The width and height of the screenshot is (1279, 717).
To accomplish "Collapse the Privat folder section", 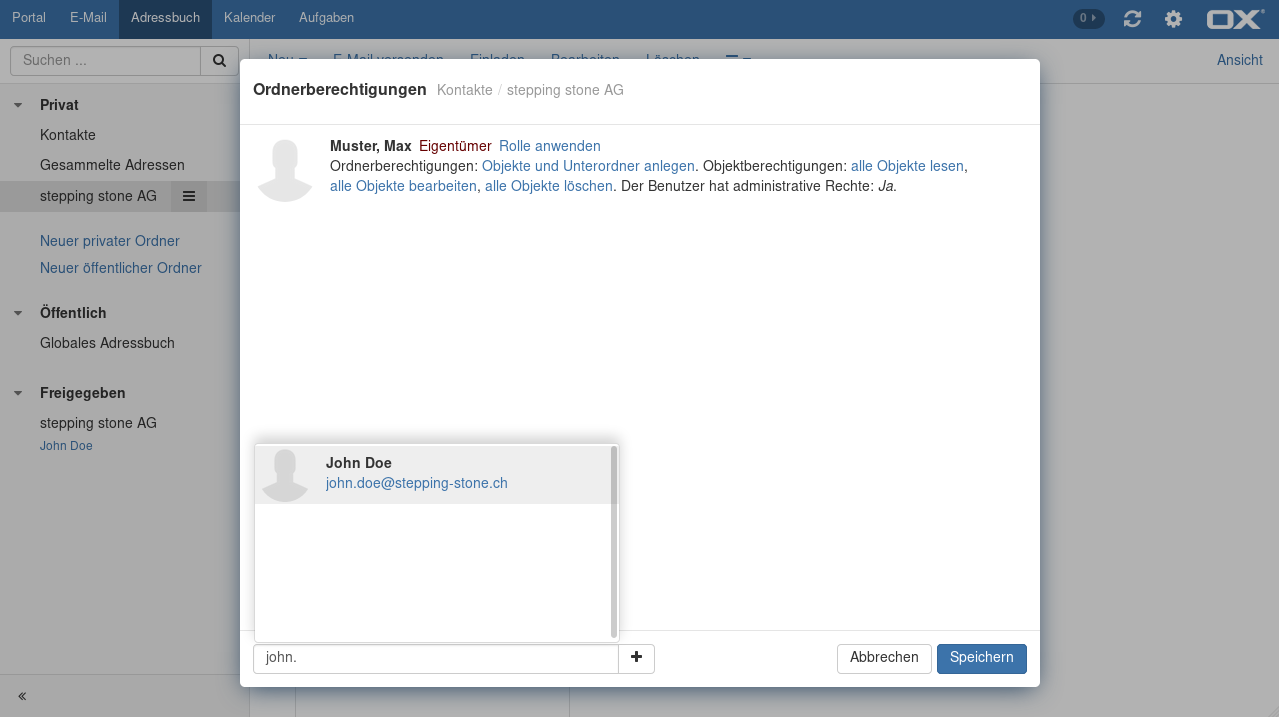I will (18, 105).
